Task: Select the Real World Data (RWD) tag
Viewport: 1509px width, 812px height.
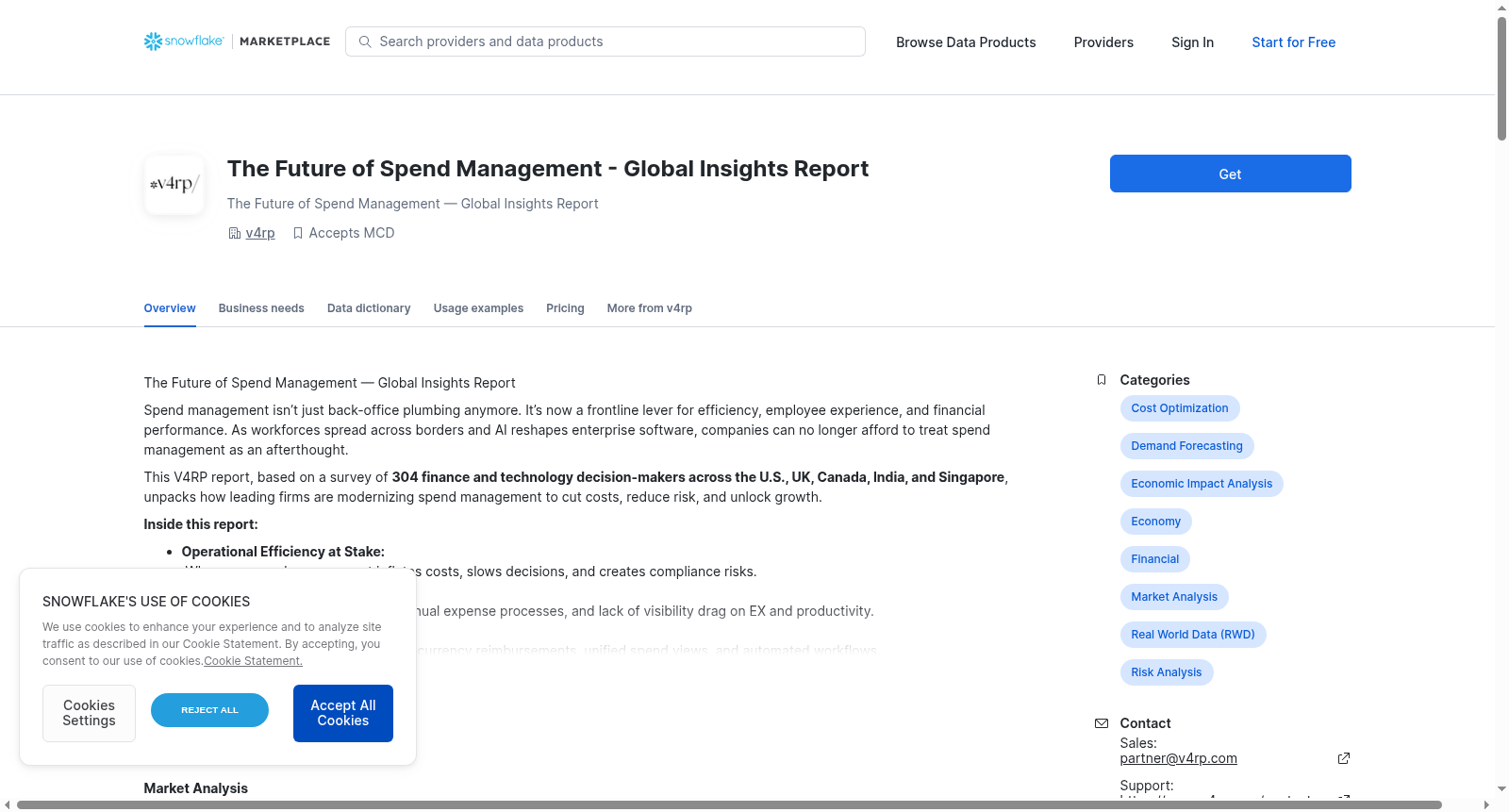Action: 1193,635
